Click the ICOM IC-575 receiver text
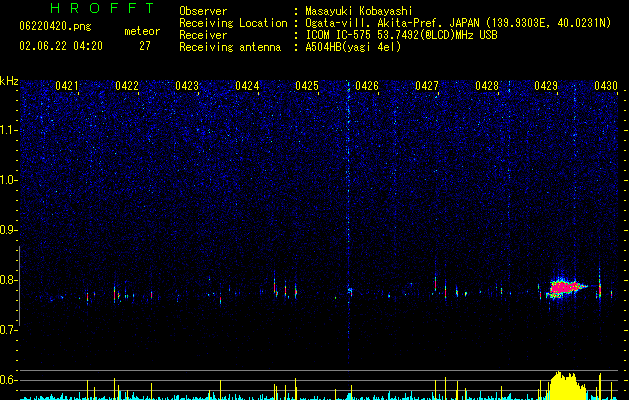 401,35
